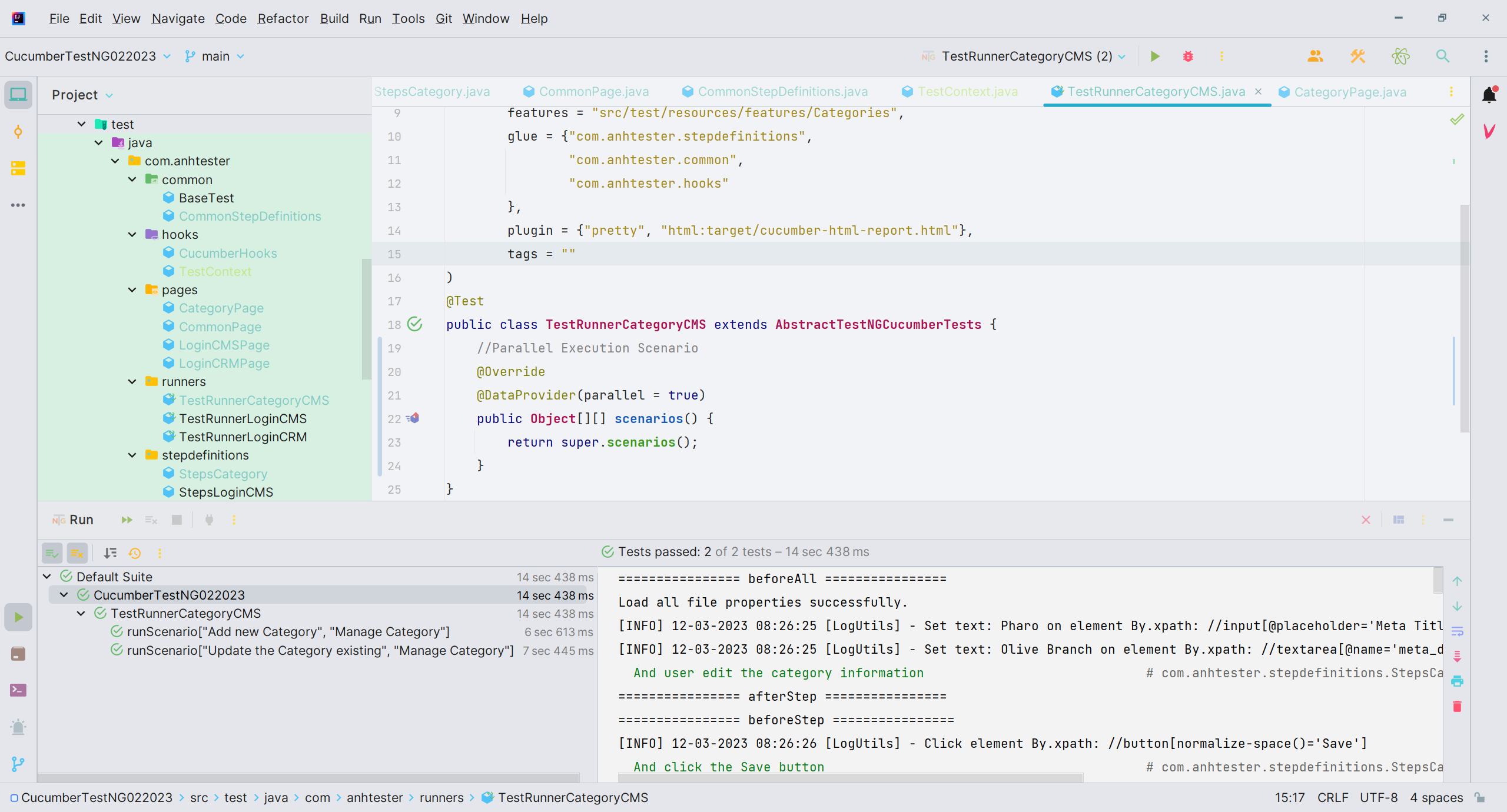Click project tree vertical scrollbar
Screen dimensions: 1507x812
[x=367, y=319]
